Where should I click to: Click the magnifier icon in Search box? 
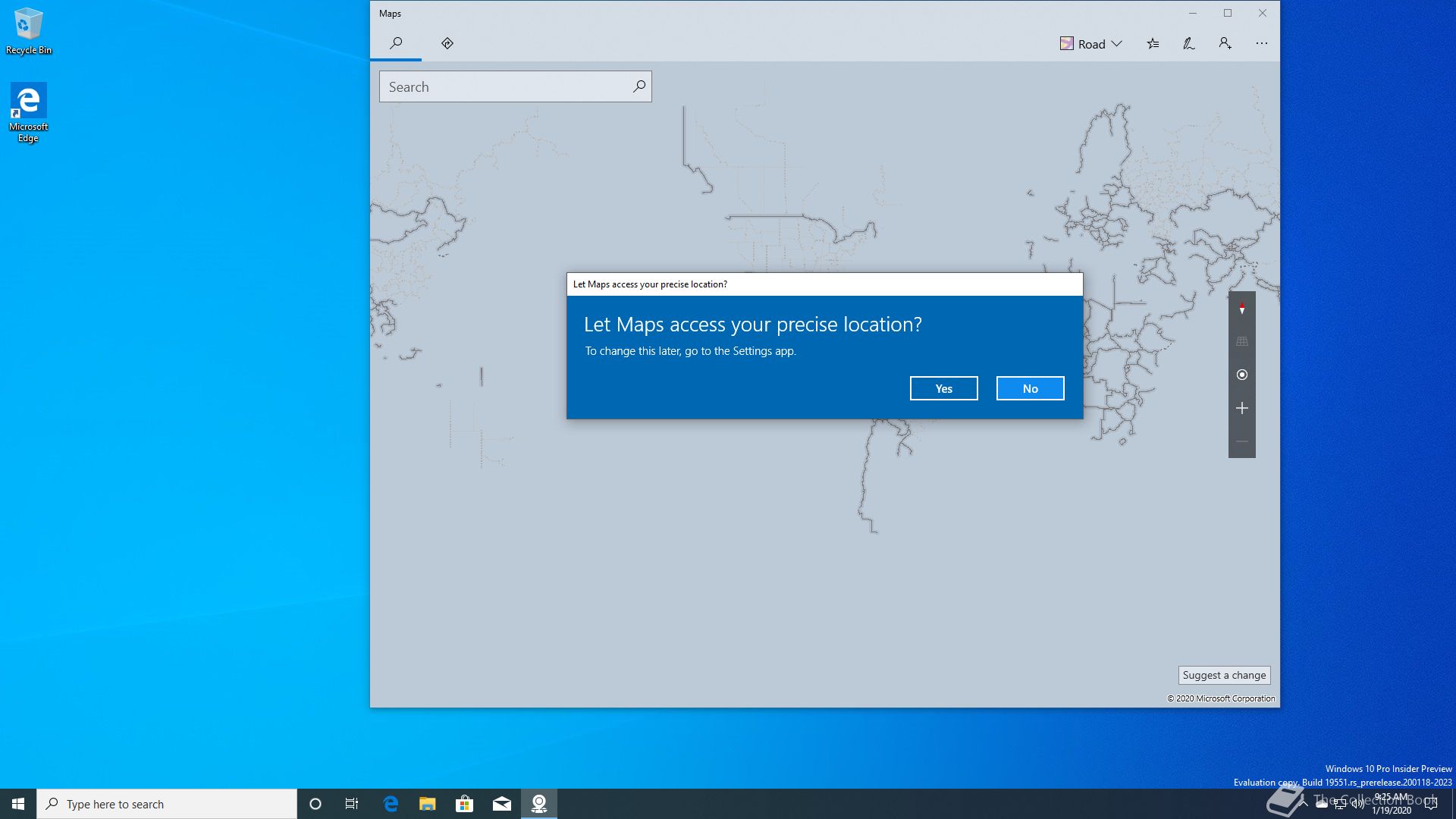click(x=639, y=86)
